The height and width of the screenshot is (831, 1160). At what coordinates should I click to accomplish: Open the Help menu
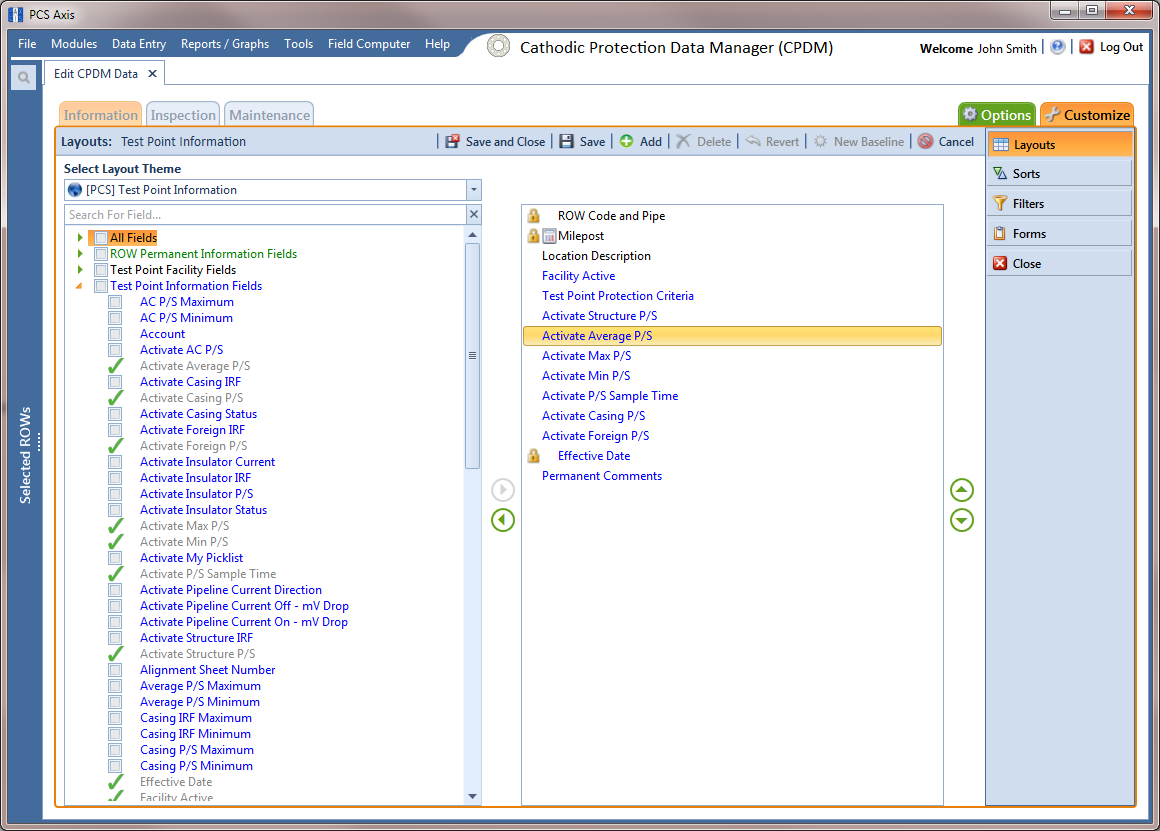click(437, 44)
